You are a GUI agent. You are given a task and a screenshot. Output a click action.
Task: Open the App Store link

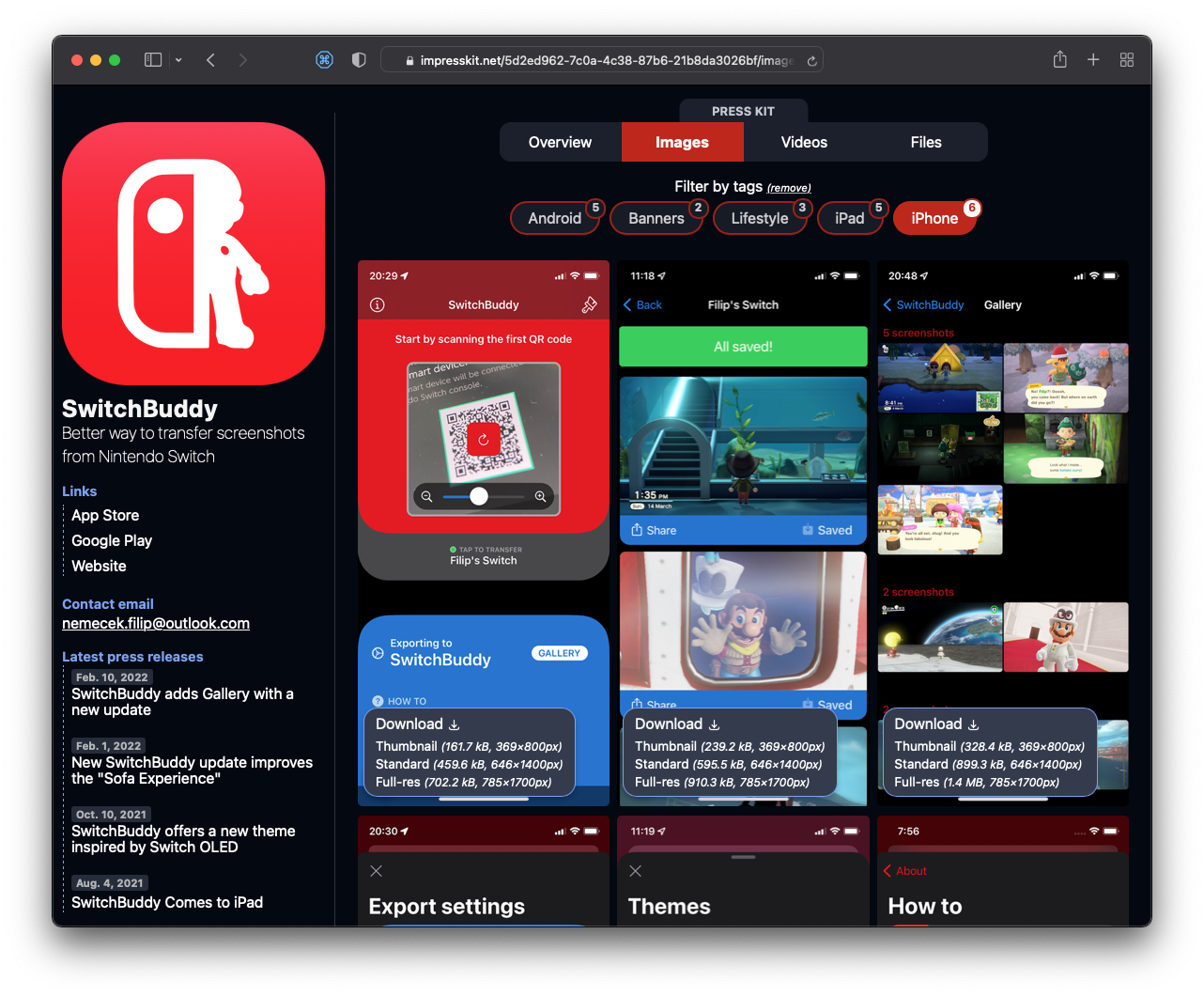105,515
